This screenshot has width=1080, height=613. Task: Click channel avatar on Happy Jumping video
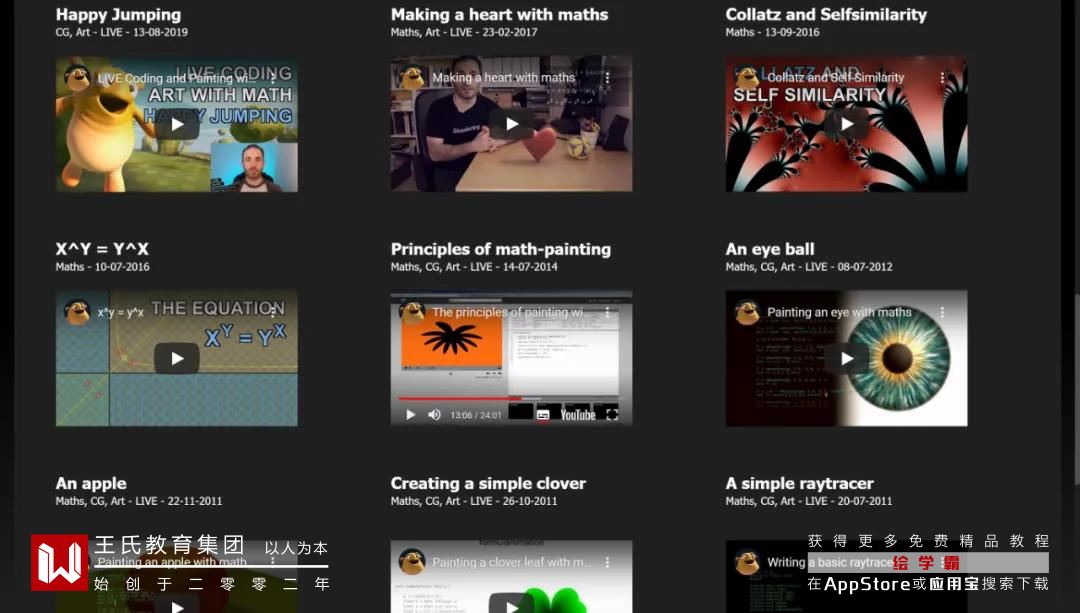pos(77,78)
